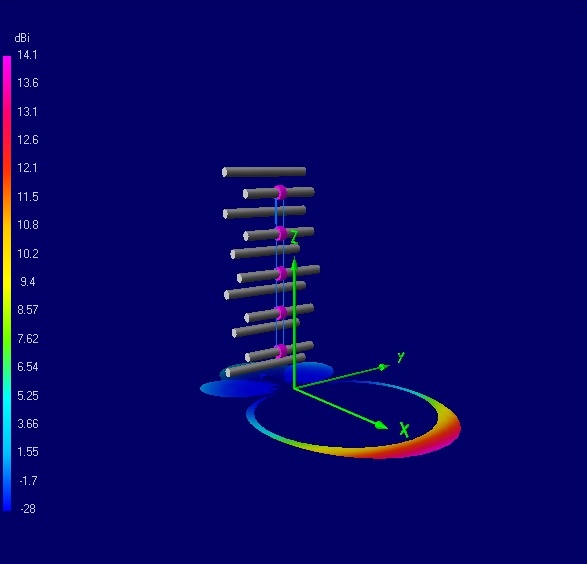
Task: Click the Z axis arrowhead tip
Action: [295, 263]
